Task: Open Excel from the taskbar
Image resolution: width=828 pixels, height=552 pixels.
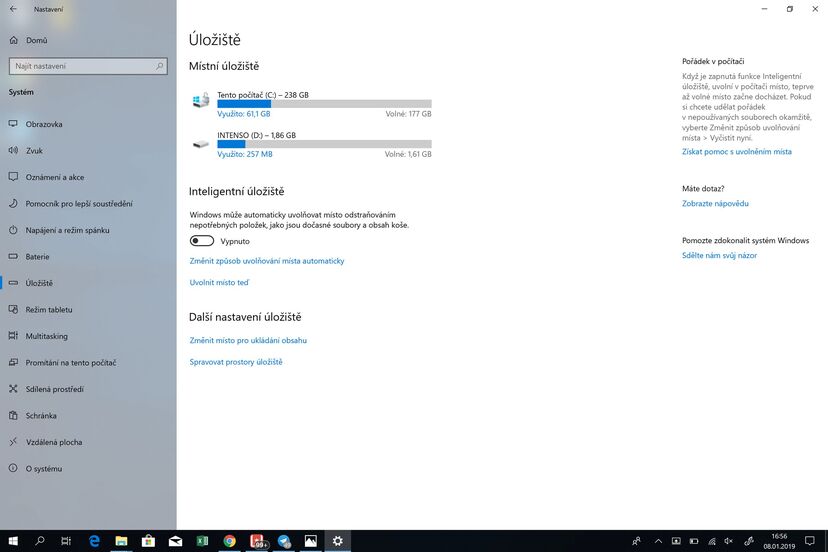Action: pos(202,541)
